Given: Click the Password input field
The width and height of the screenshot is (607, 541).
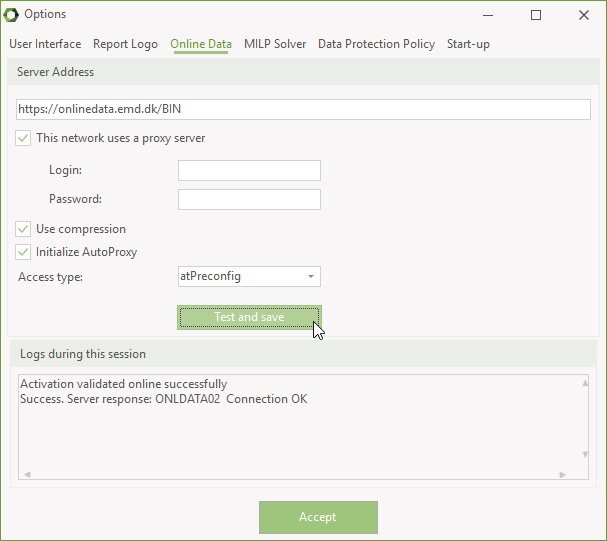Looking at the screenshot, I should (x=249, y=199).
